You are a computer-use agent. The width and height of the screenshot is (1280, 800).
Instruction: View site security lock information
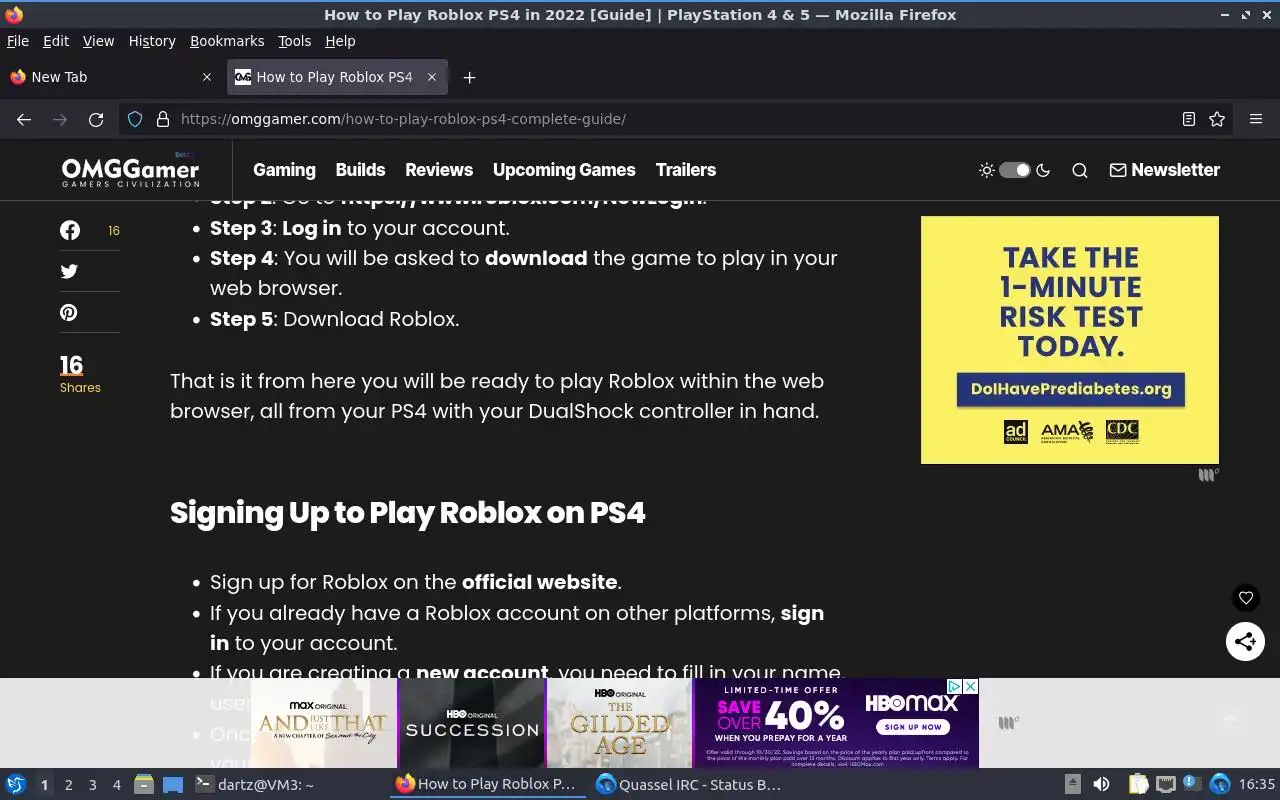162,119
